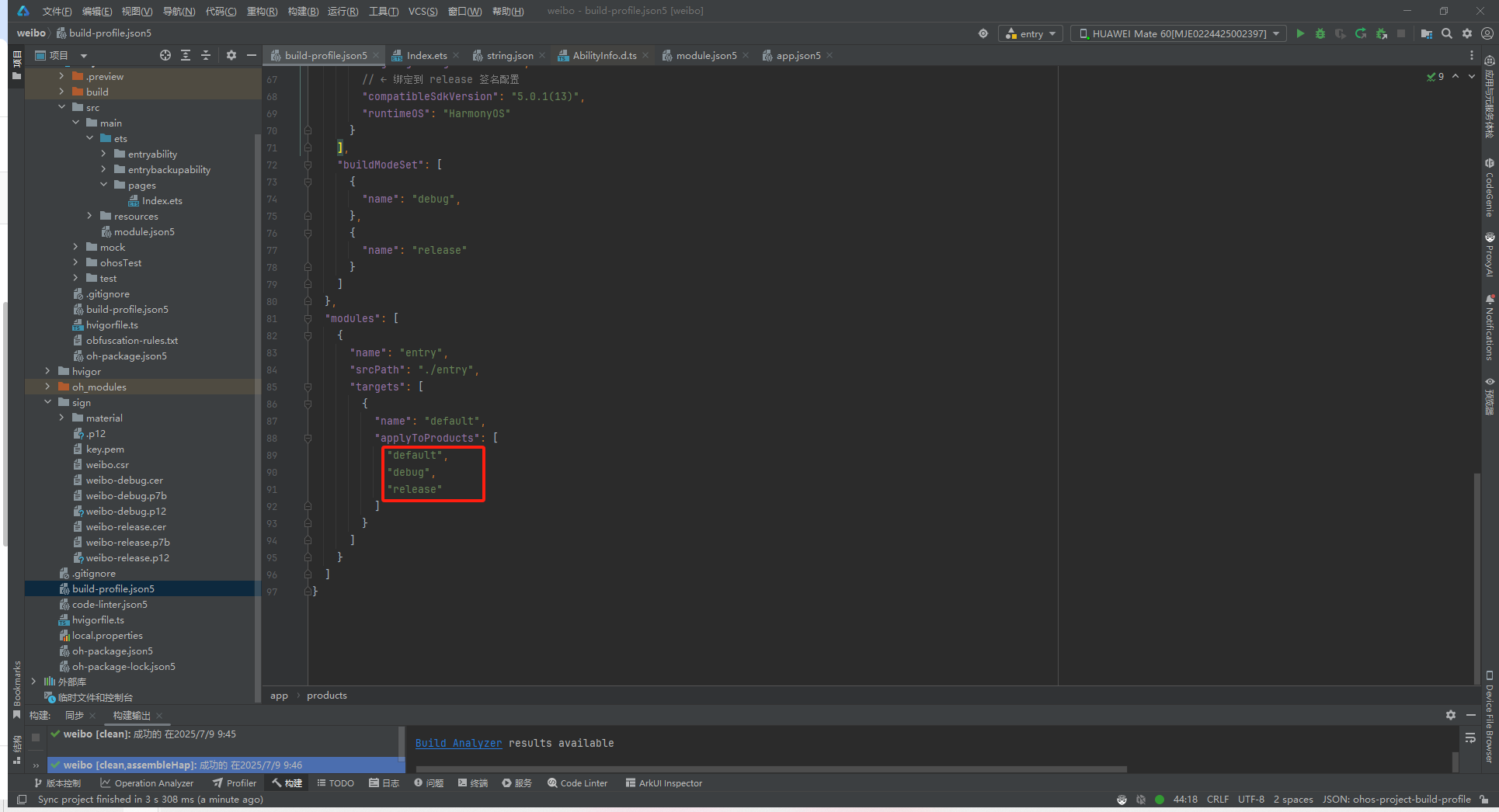Select weibo-release.p12 file in tree
The width and height of the screenshot is (1499, 812).
pyautogui.click(x=127, y=557)
